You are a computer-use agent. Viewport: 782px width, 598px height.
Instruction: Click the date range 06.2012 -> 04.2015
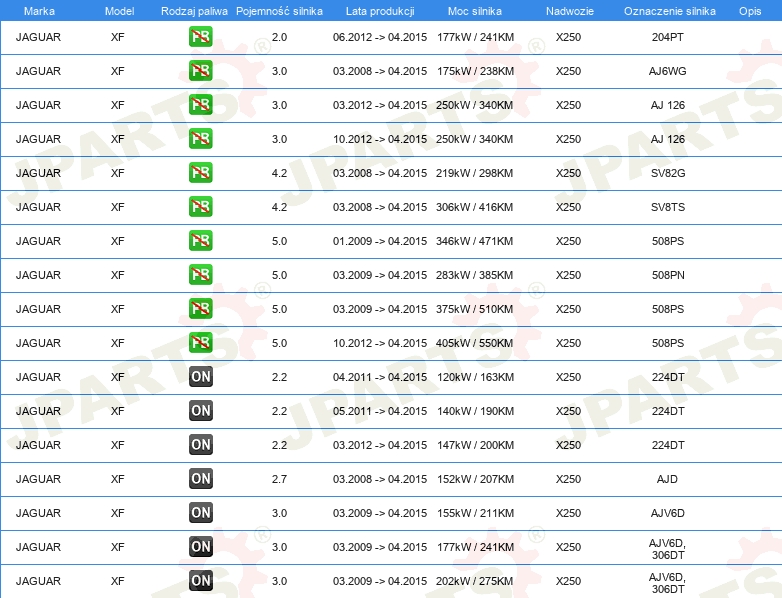pos(380,37)
